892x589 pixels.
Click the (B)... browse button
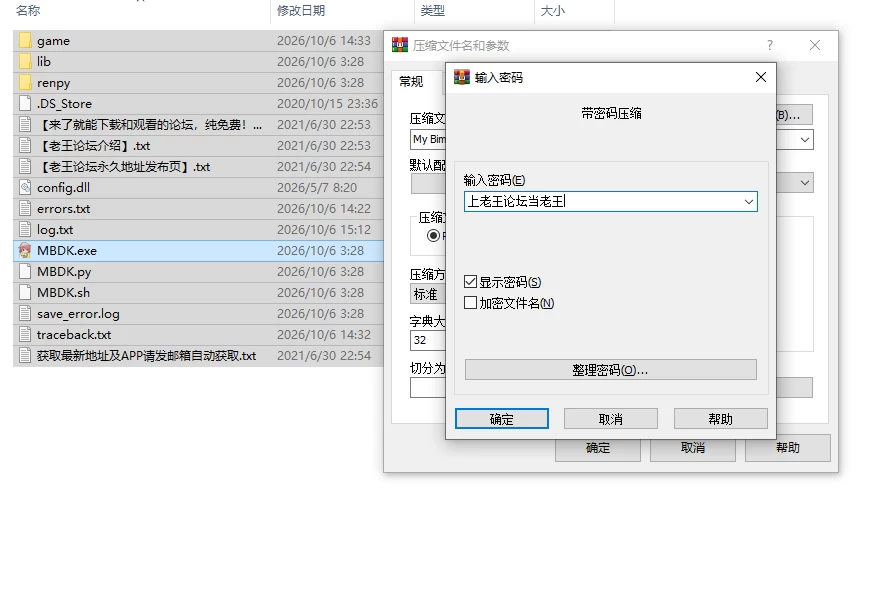pyautogui.click(x=794, y=115)
